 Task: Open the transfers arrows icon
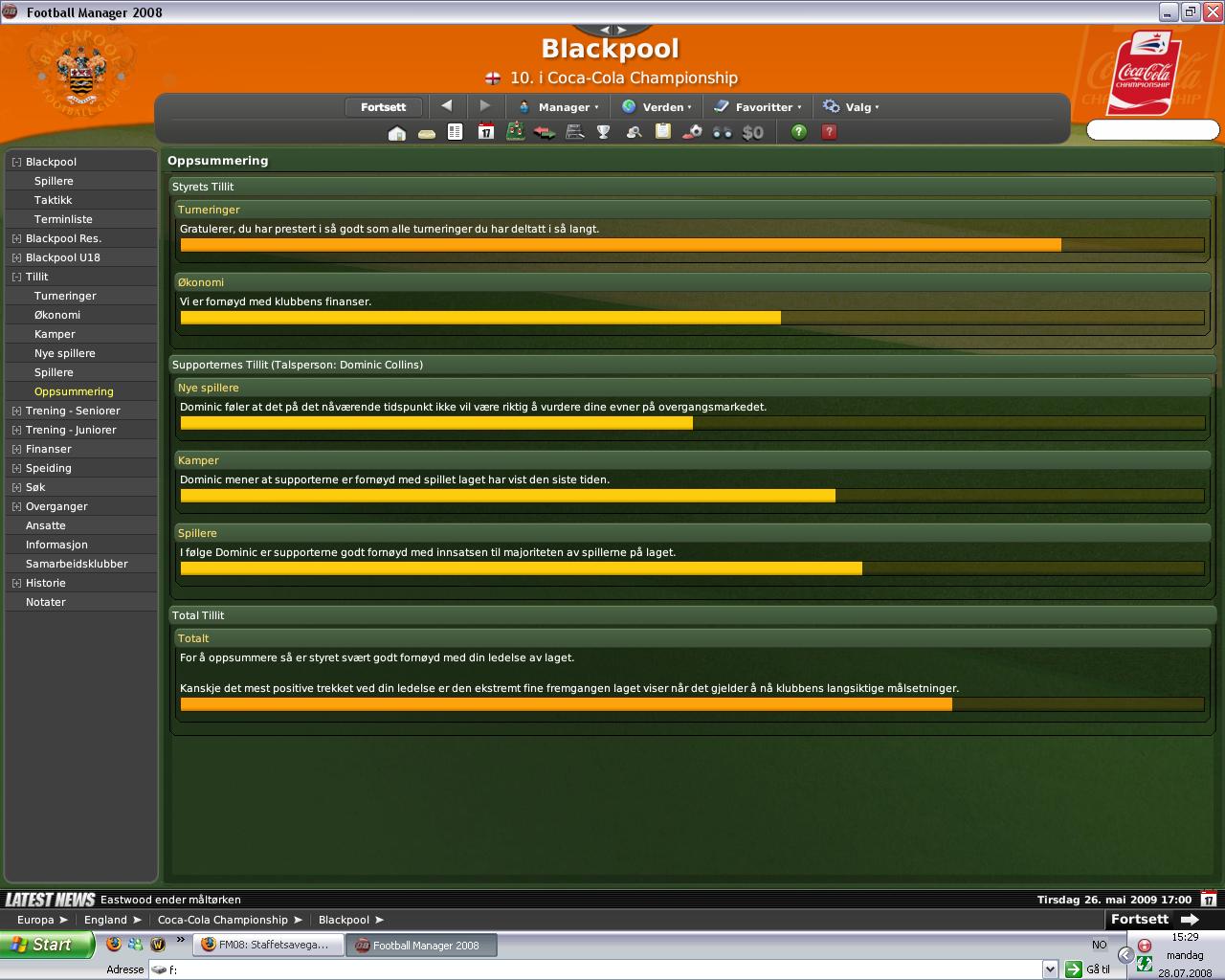tap(545, 133)
